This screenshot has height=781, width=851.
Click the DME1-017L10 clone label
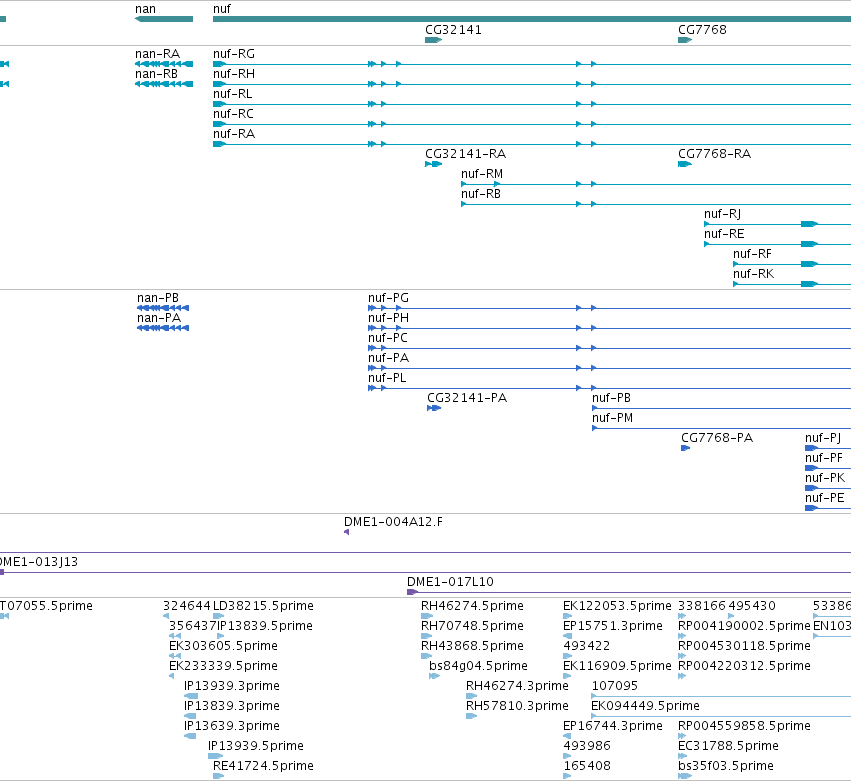tap(450, 582)
